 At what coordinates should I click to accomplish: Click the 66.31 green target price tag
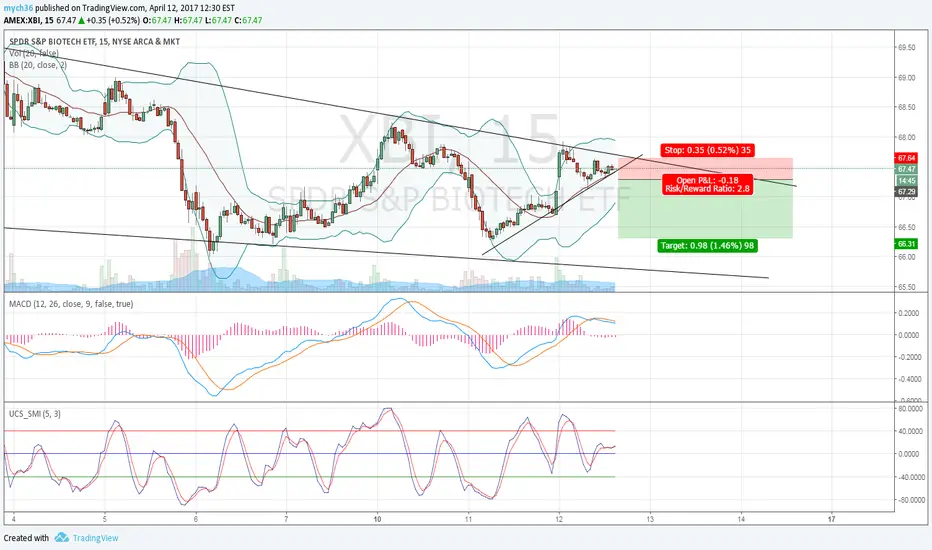click(906, 244)
